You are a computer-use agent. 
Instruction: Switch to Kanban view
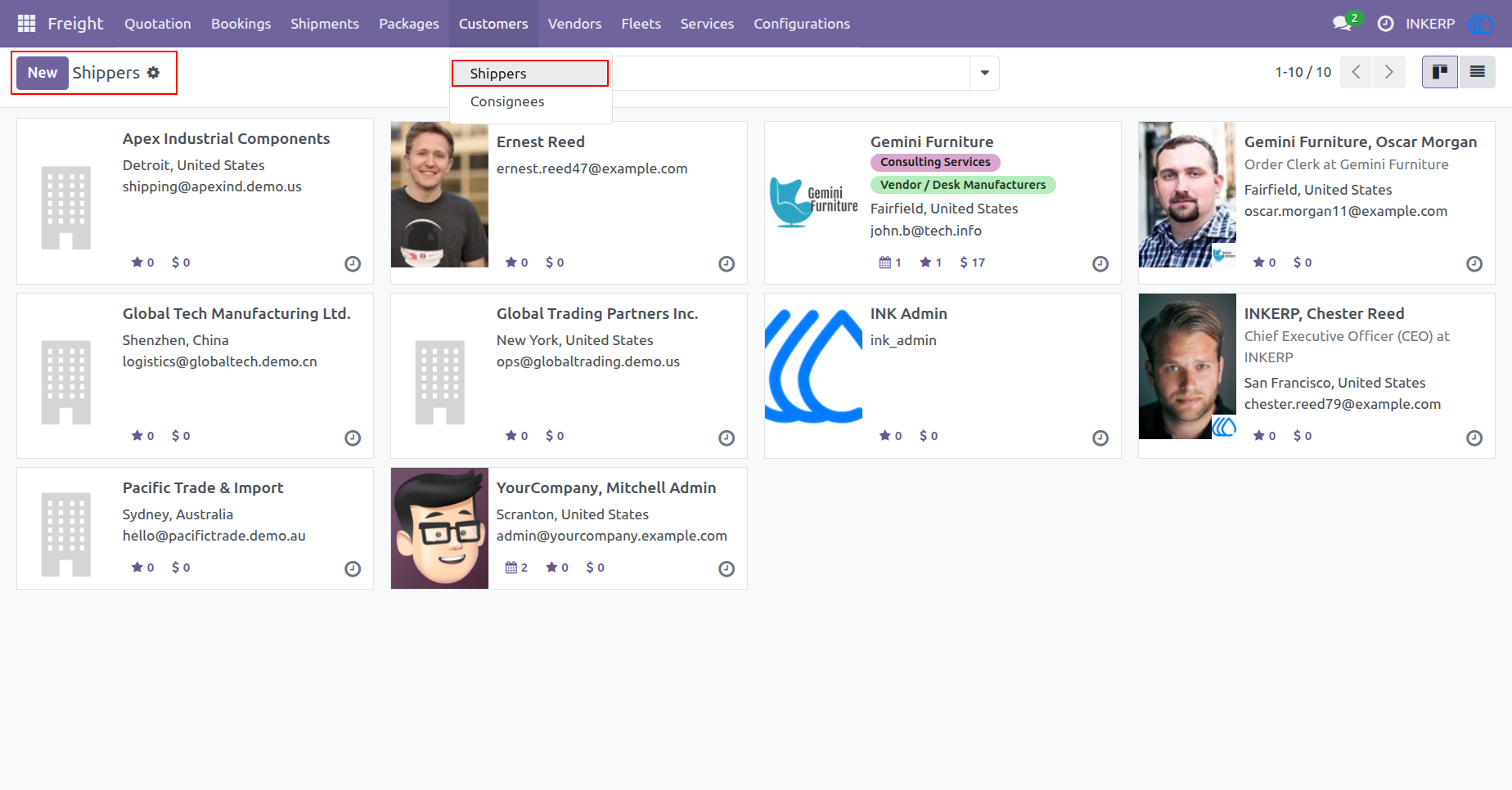pos(1440,72)
